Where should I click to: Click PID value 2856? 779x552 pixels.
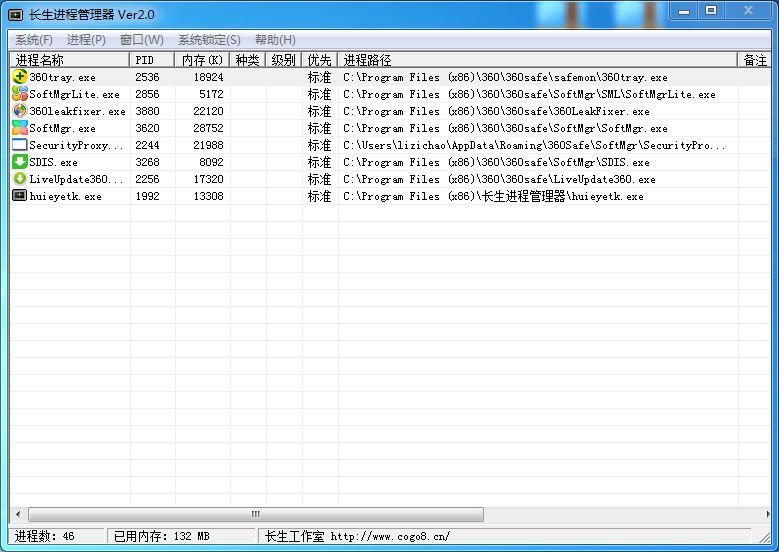pyautogui.click(x=148, y=94)
